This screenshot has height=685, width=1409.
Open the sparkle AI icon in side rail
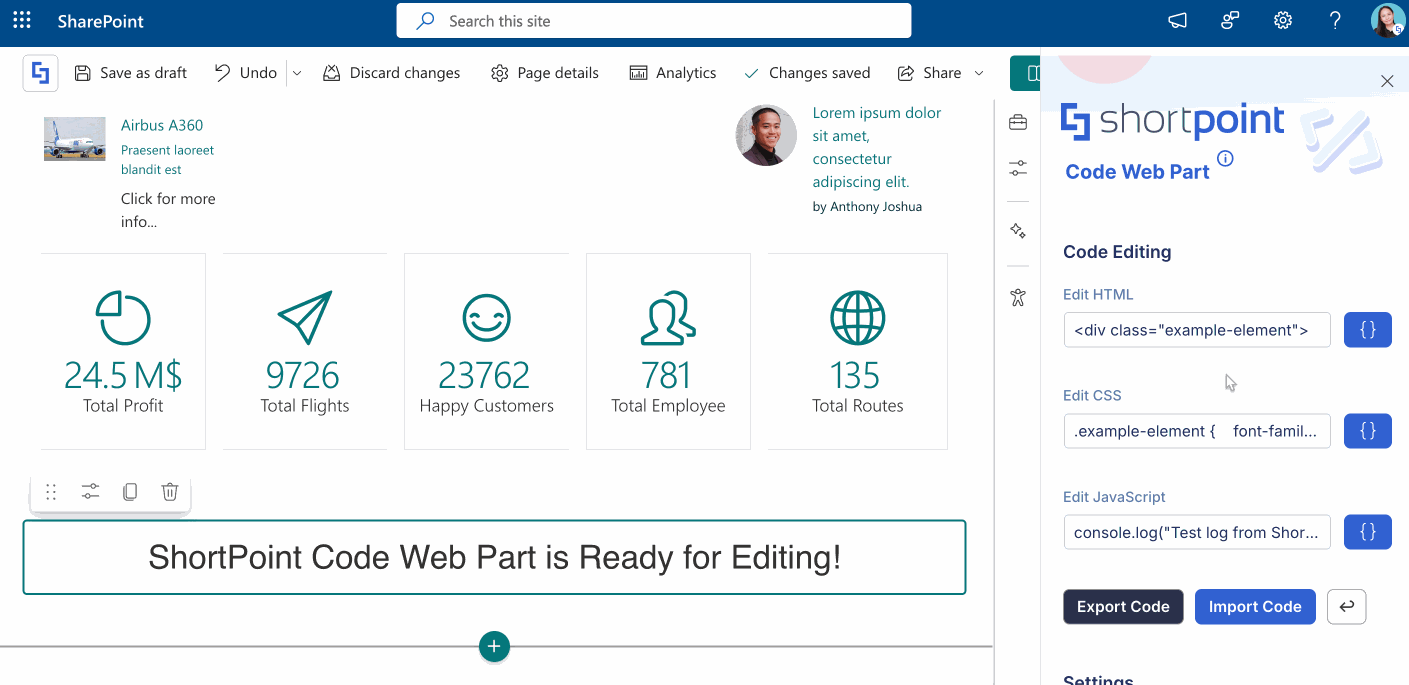point(1018,231)
